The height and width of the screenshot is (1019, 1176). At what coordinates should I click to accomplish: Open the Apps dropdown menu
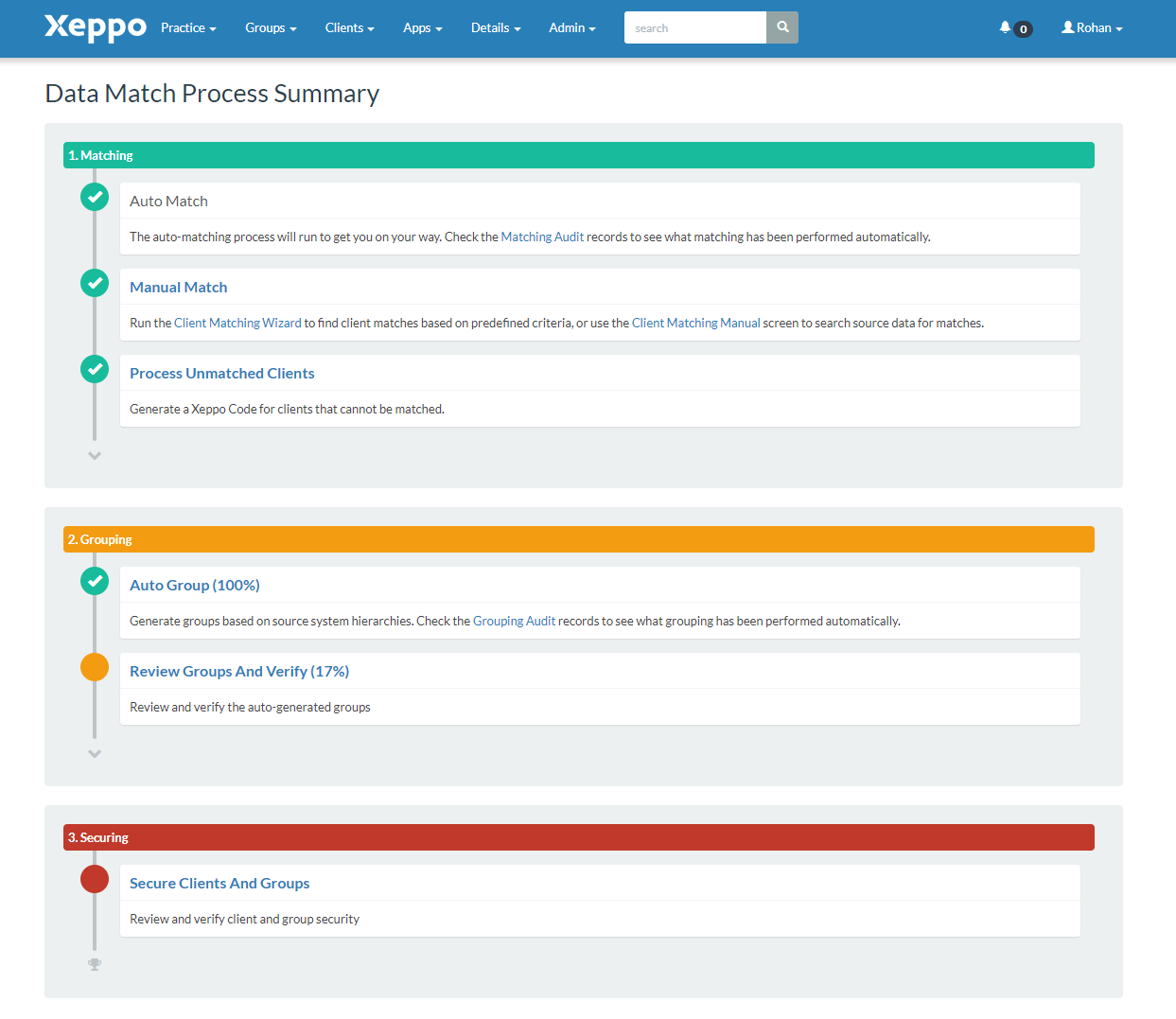(423, 28)
